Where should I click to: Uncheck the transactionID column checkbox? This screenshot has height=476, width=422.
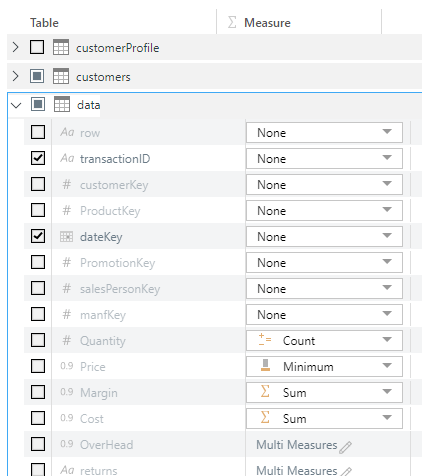tap(38, 158)
